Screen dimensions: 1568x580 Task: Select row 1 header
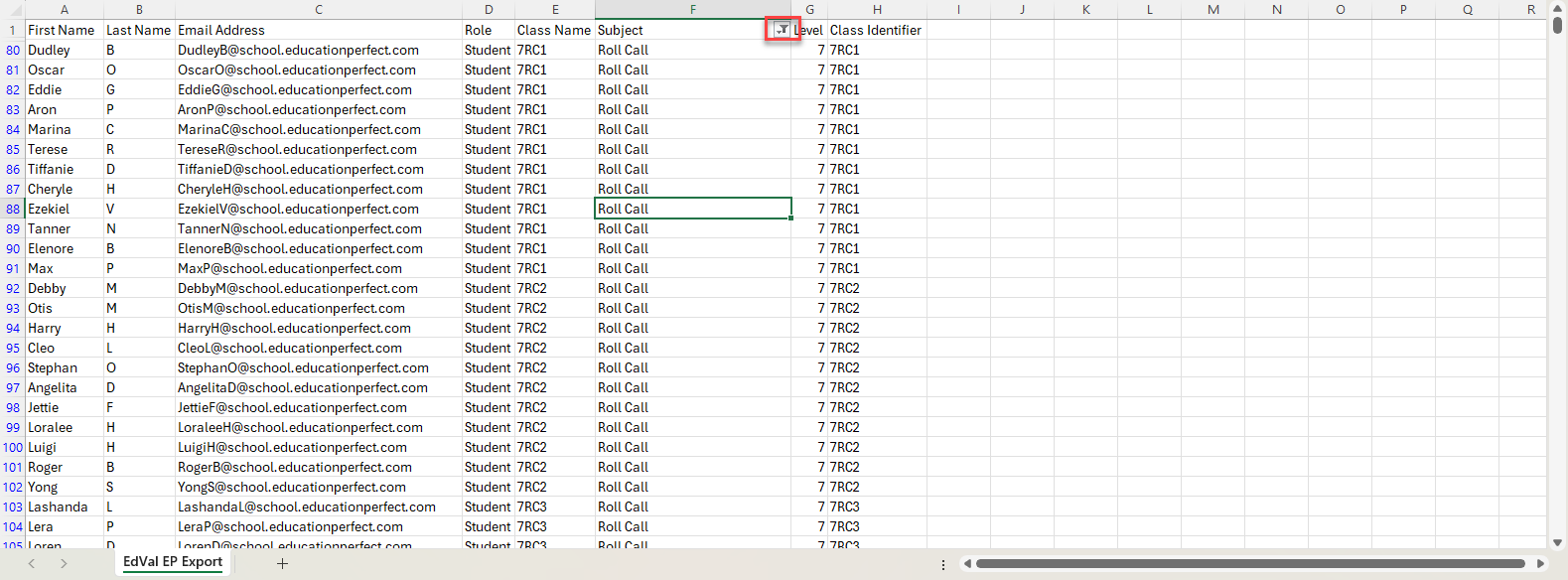(13, 30)
